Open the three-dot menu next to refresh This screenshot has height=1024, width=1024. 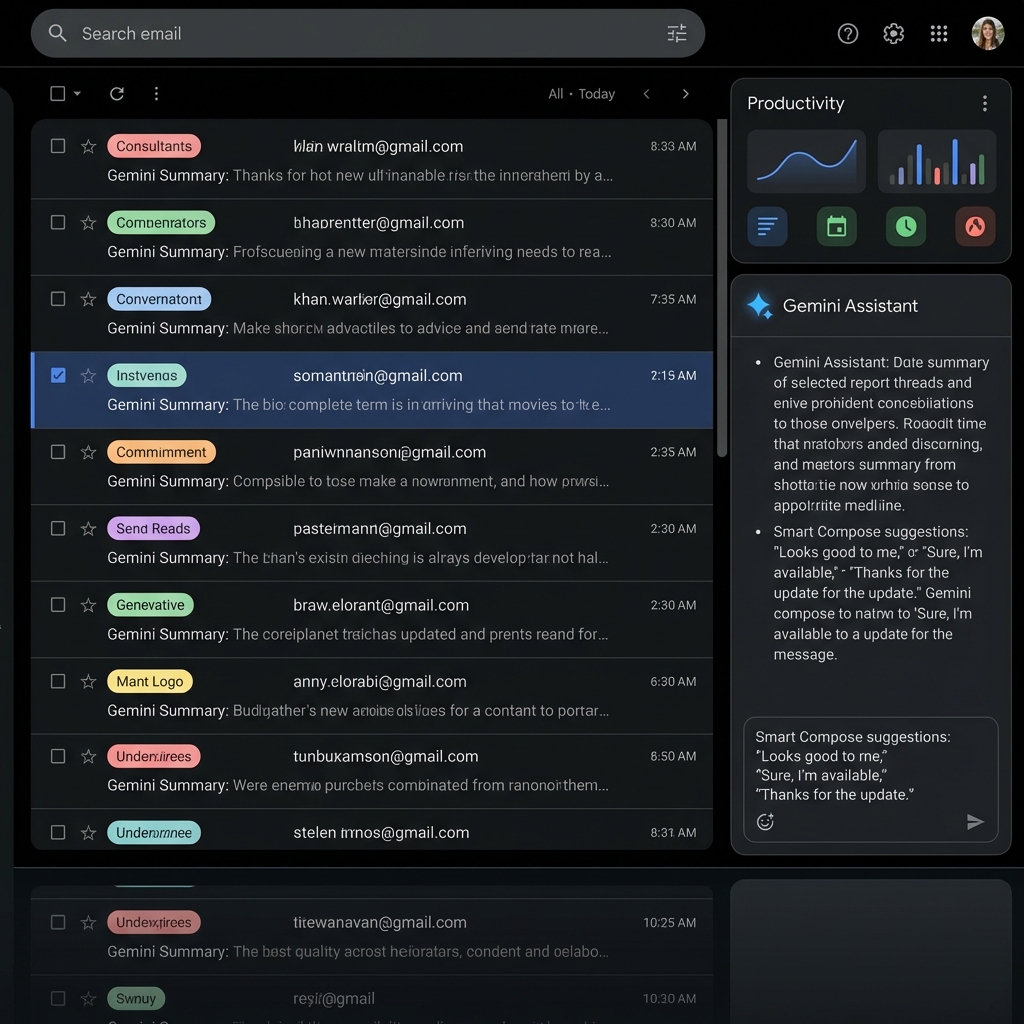tap(156, 93)
